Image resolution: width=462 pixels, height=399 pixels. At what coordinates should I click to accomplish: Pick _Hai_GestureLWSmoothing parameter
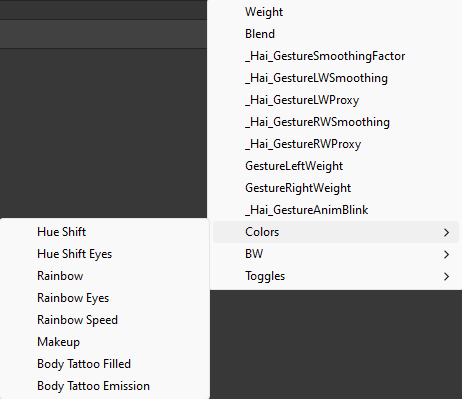point(336,78)
